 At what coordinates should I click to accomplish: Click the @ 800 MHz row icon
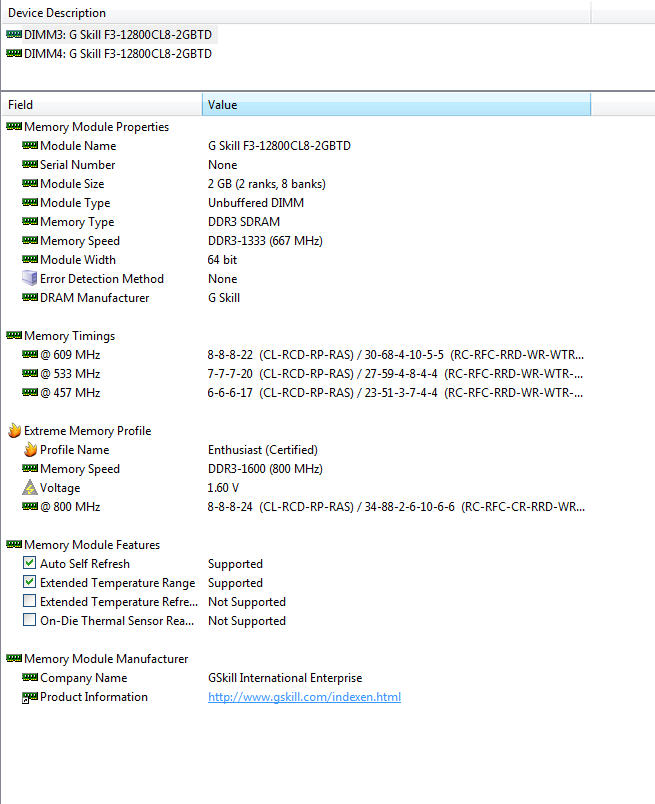click(x=30, y=507)
